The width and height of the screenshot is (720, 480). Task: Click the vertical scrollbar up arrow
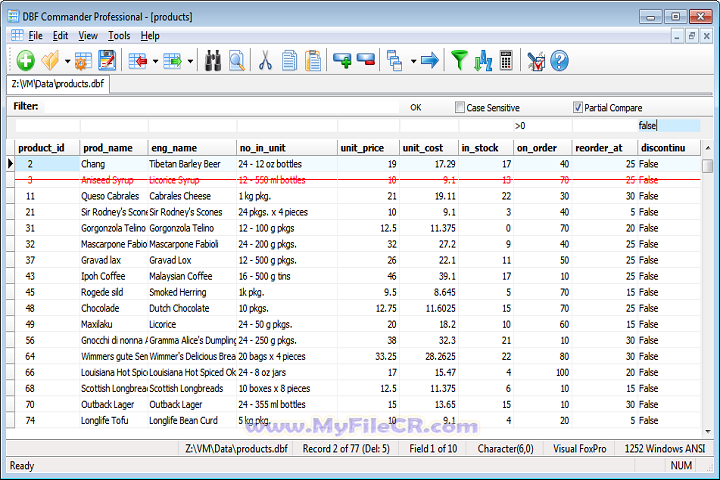[708, 148]
